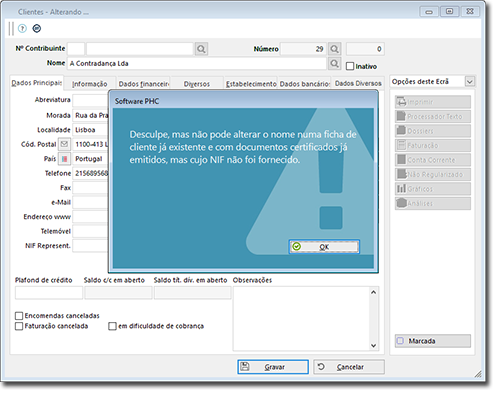The width and height of the screenshot is (496, 394).
Task: Click the Localidade field showing Lisboa
Action: [91, 130]
